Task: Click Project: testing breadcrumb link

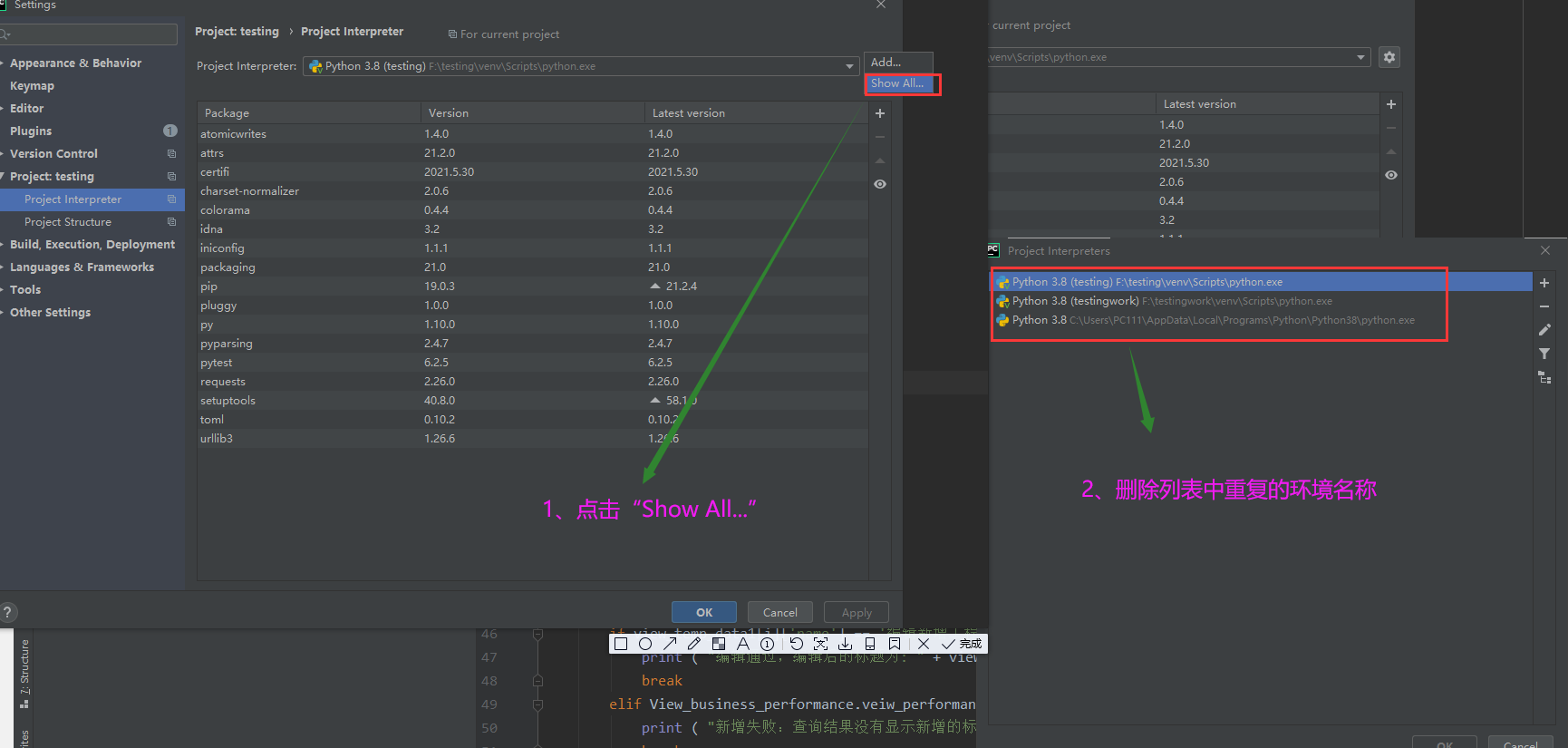Action: 237,32
